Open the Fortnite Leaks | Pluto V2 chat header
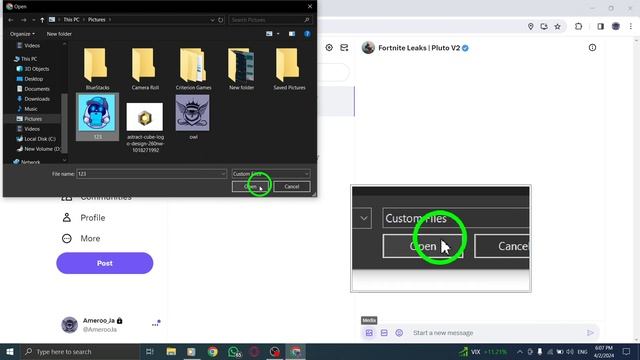The height and width of the screenshot is (360, 640). (415, 48)
